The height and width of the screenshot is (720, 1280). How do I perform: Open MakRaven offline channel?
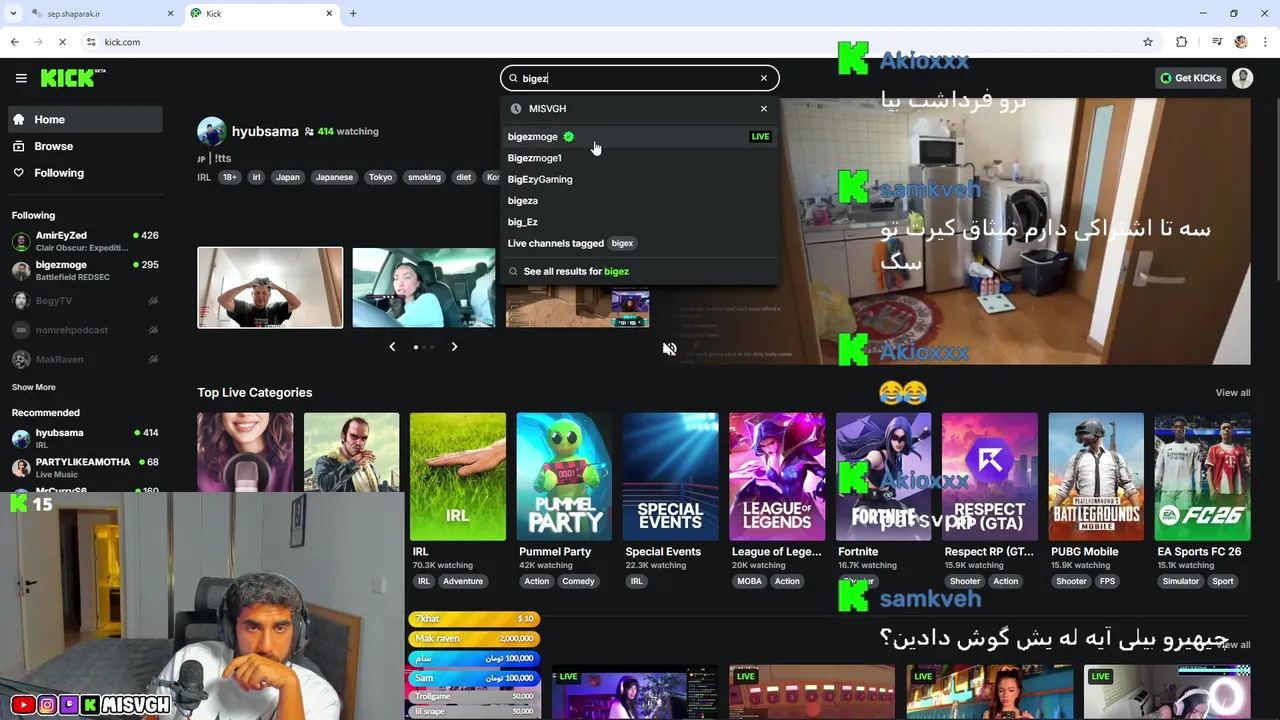click(85, 359)
